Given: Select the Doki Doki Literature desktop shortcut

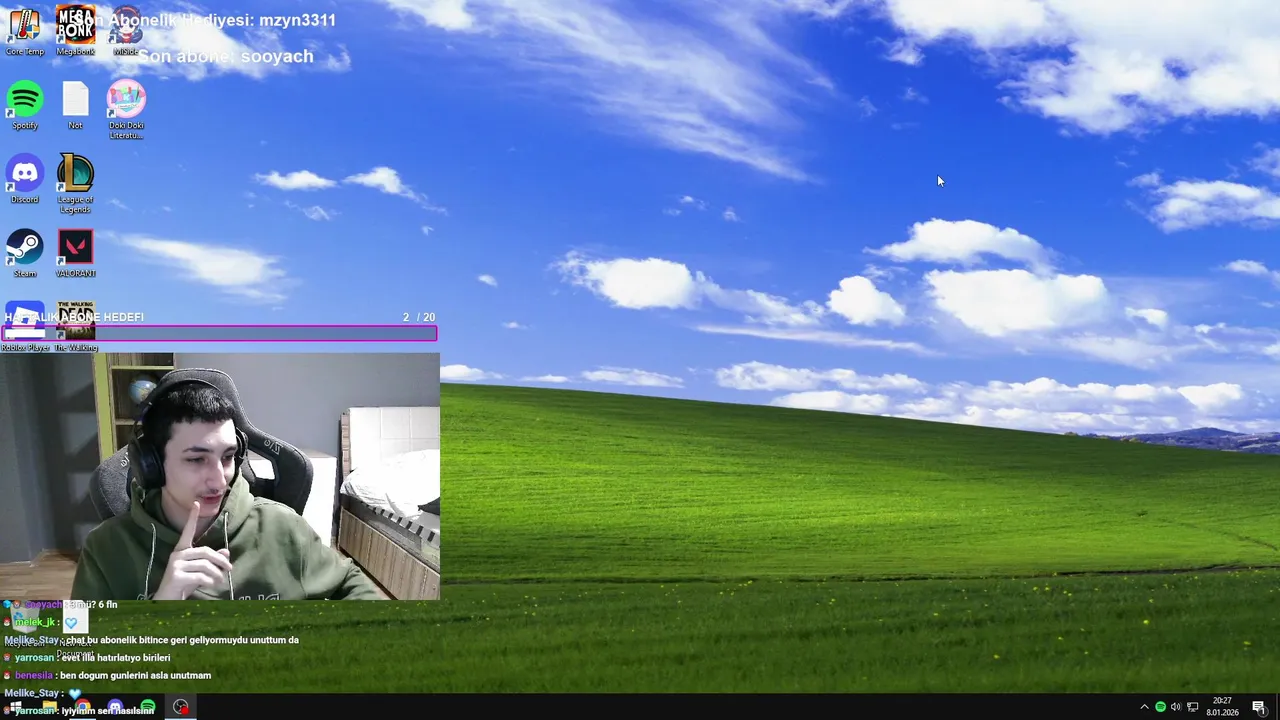Looking at the screenshot, I should point(126,110).
